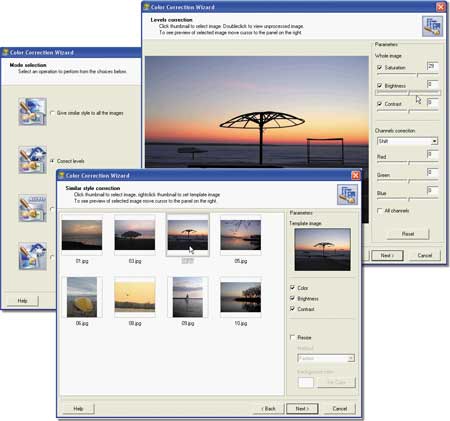Click the title bar icon of Levels window
The width and height of the screenshot is (450, 421).
pos(146,7)
